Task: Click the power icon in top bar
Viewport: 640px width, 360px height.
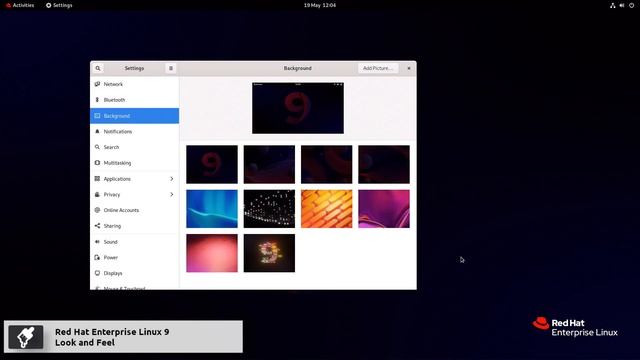Action: point(631,5)
